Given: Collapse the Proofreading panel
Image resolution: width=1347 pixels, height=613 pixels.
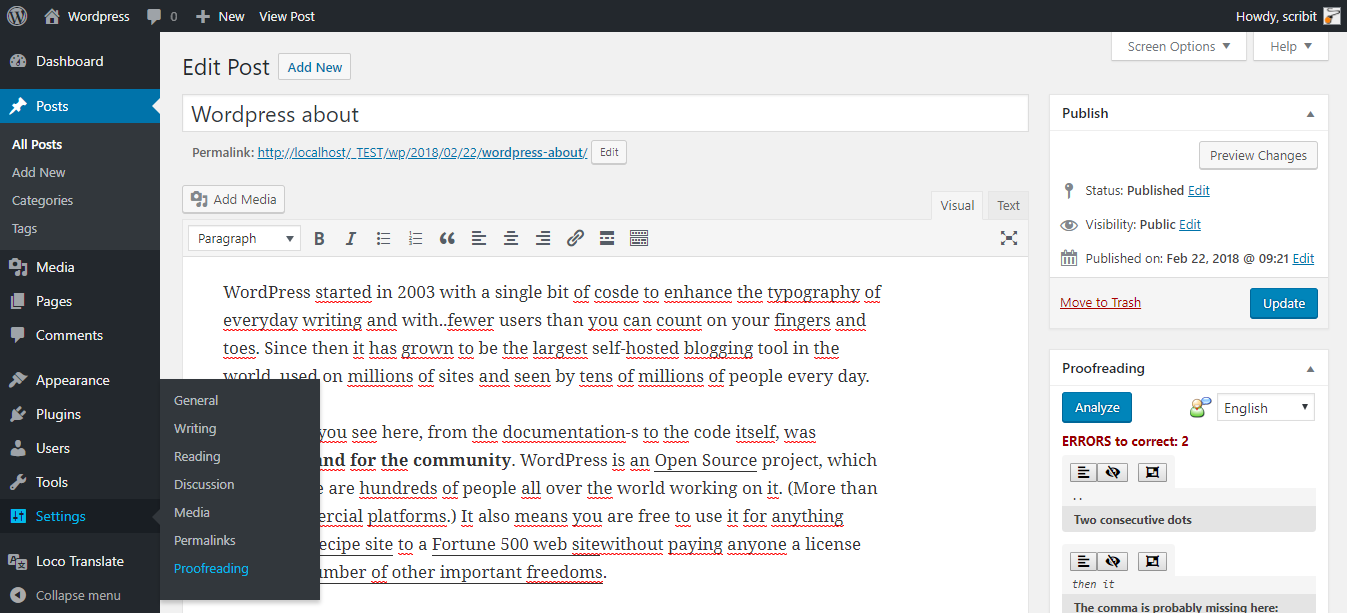Looking at the screenshot, I should [x=1309, y=367].
